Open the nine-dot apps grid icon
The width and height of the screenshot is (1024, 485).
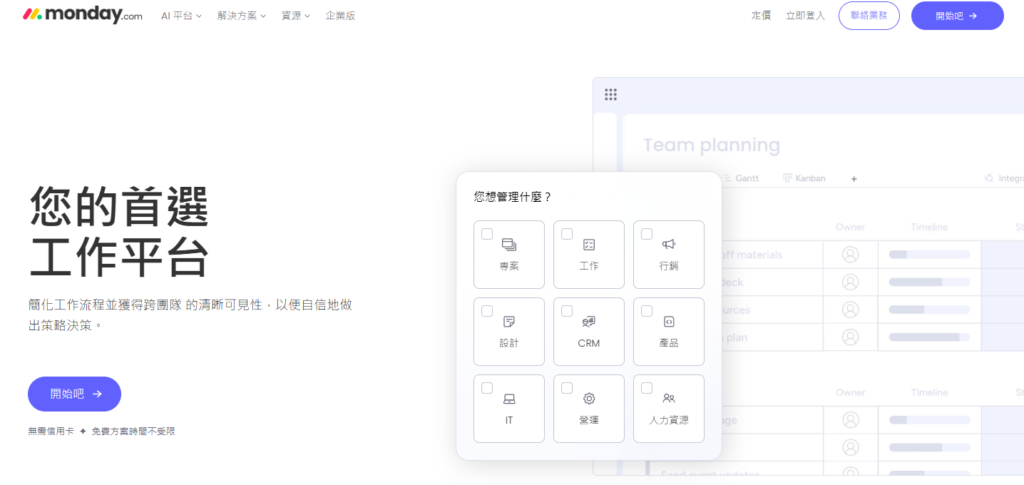[x=611, y=95]
